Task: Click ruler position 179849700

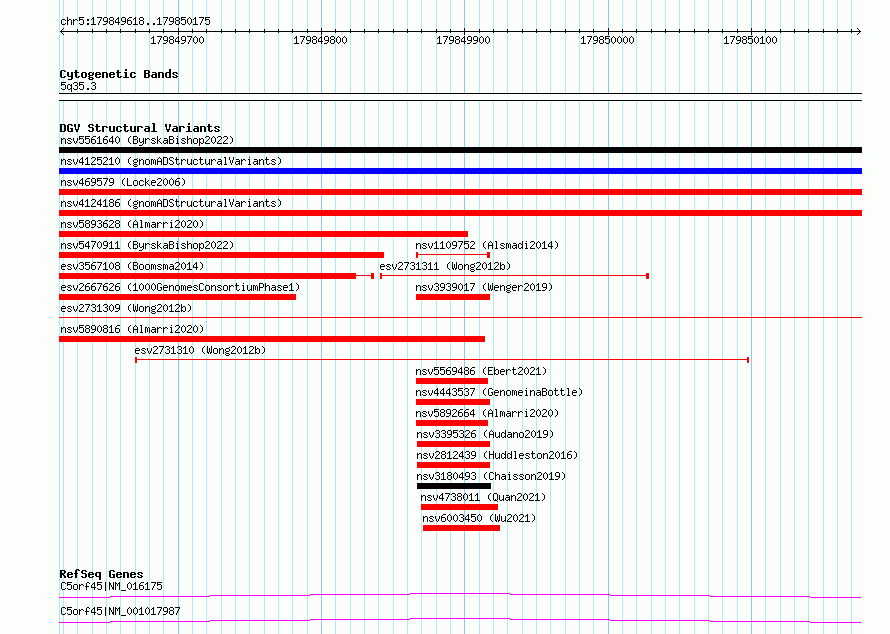Action: [177, 40]
